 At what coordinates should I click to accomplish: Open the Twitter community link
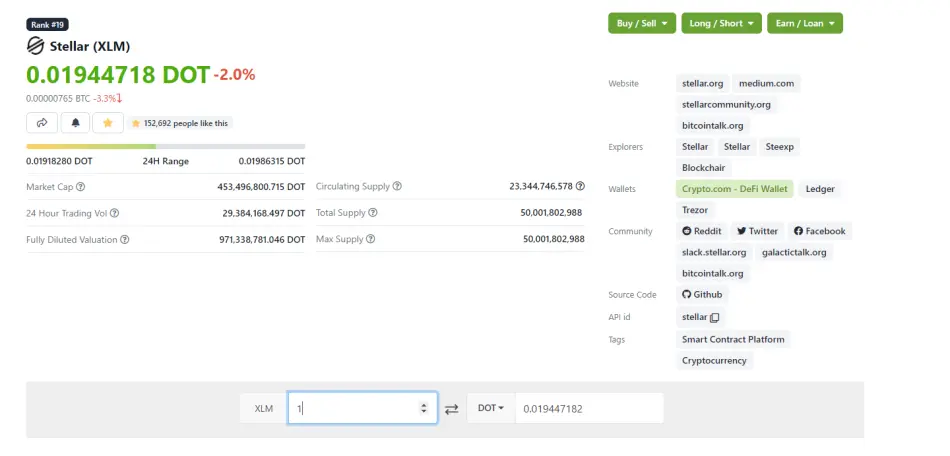click(x=757, y=231)
